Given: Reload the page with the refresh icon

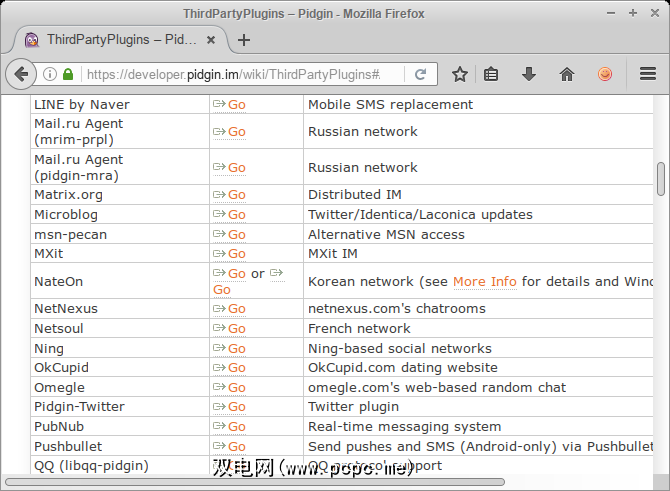Looking at the screenshot, I should pyautogui.click(x=421, y=74).
